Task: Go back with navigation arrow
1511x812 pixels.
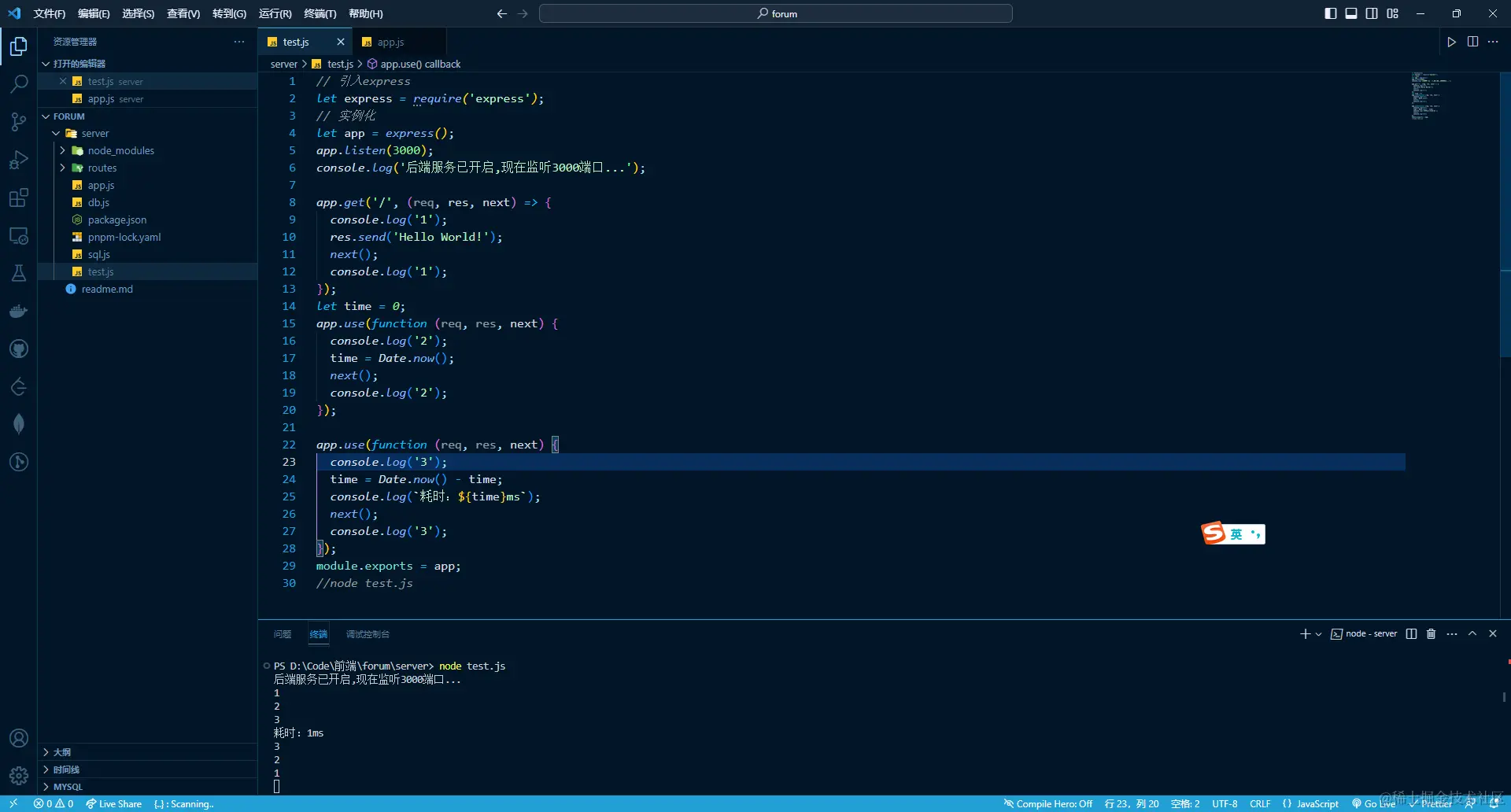Action: [x=502, y=13]
